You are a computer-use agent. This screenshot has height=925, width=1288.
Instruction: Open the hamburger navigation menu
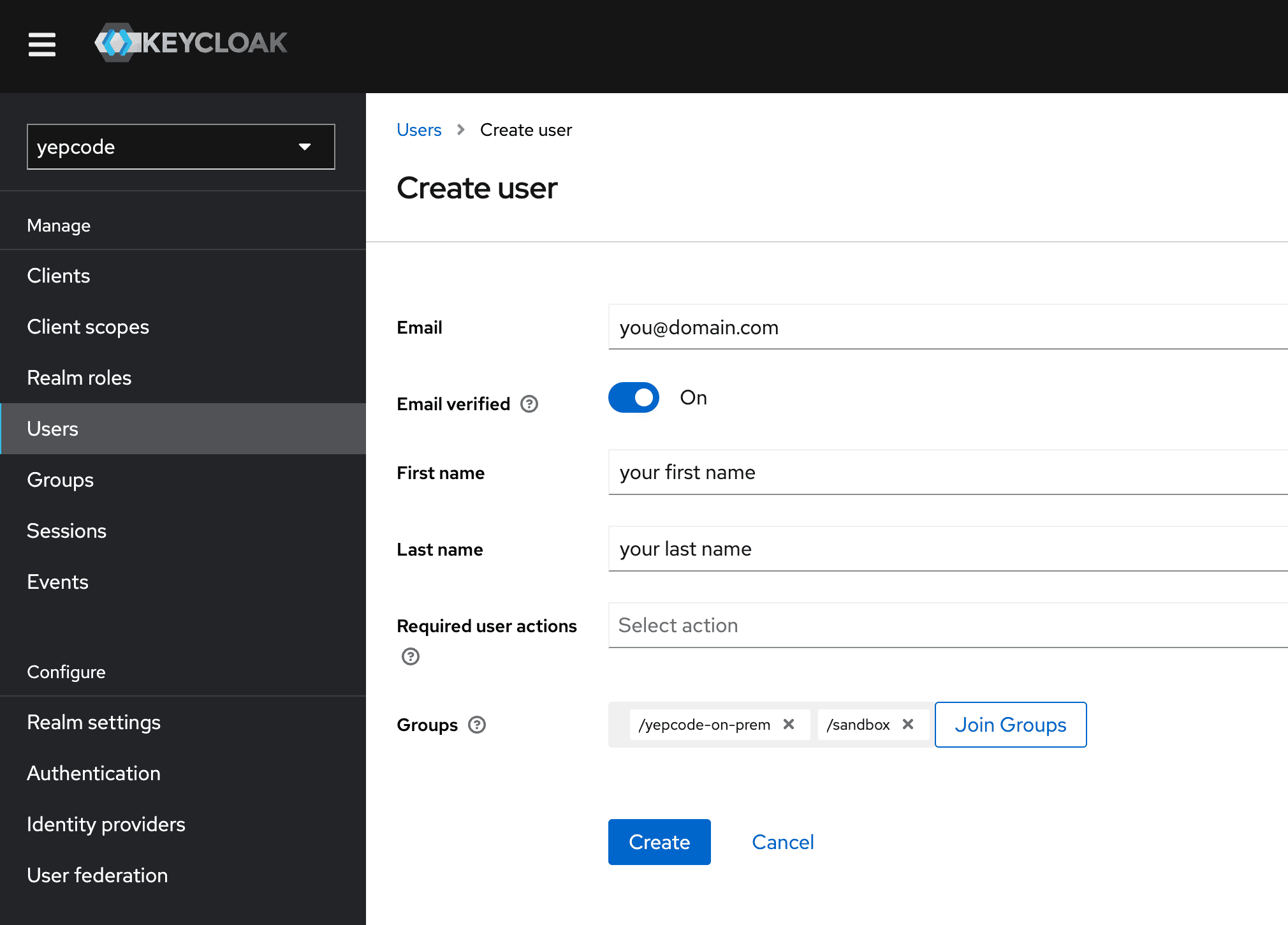pos(42,45)
